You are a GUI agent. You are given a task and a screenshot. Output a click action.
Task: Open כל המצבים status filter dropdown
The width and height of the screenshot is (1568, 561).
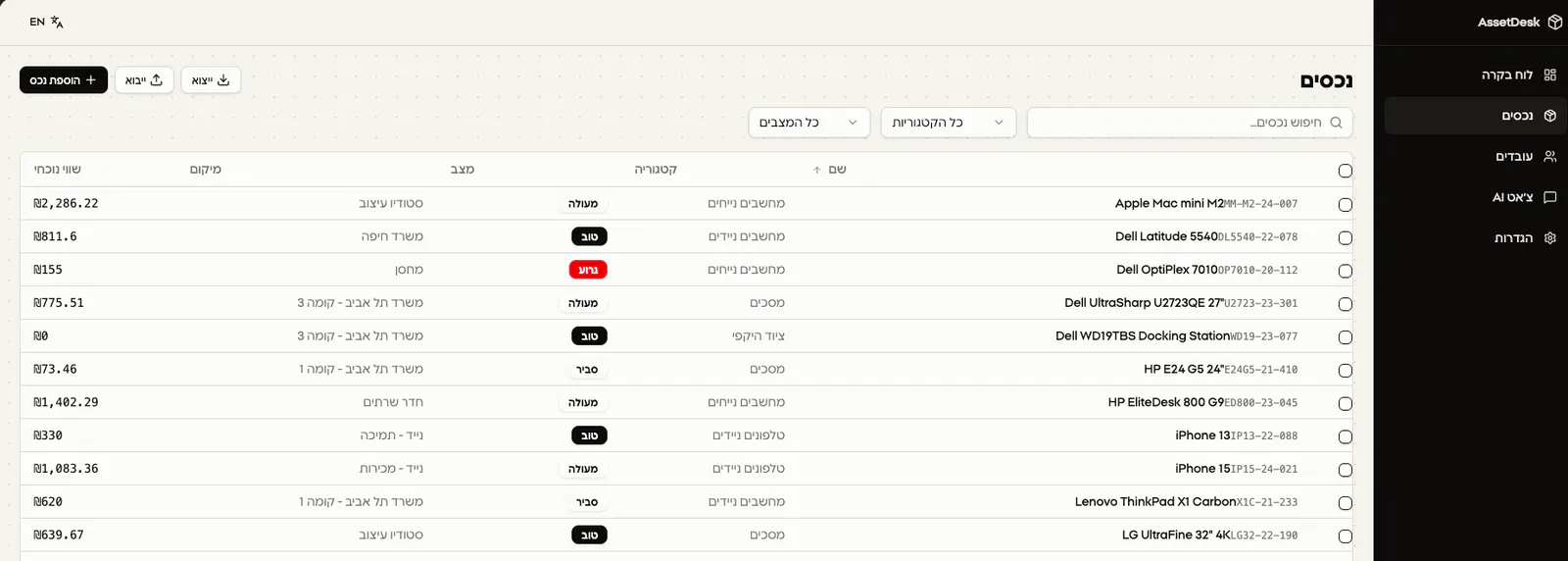(809, 123)
